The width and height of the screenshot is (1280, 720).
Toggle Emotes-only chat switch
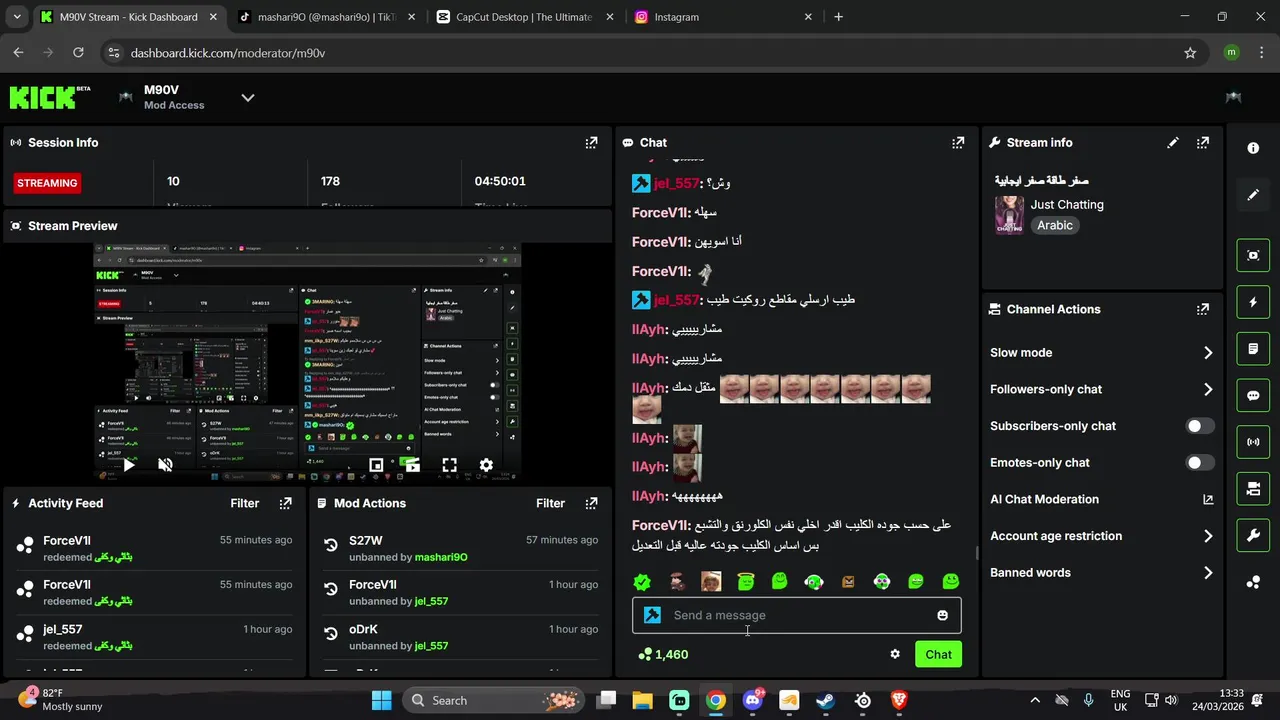pos(1200,463)
